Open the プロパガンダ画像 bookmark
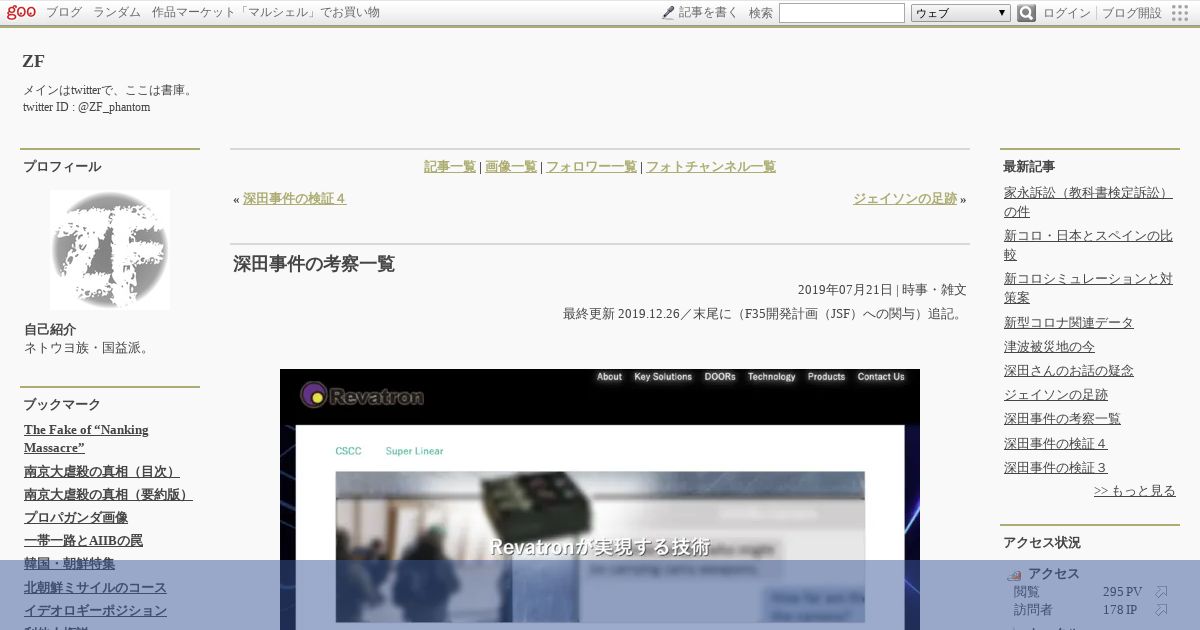 tap(76, 518)
